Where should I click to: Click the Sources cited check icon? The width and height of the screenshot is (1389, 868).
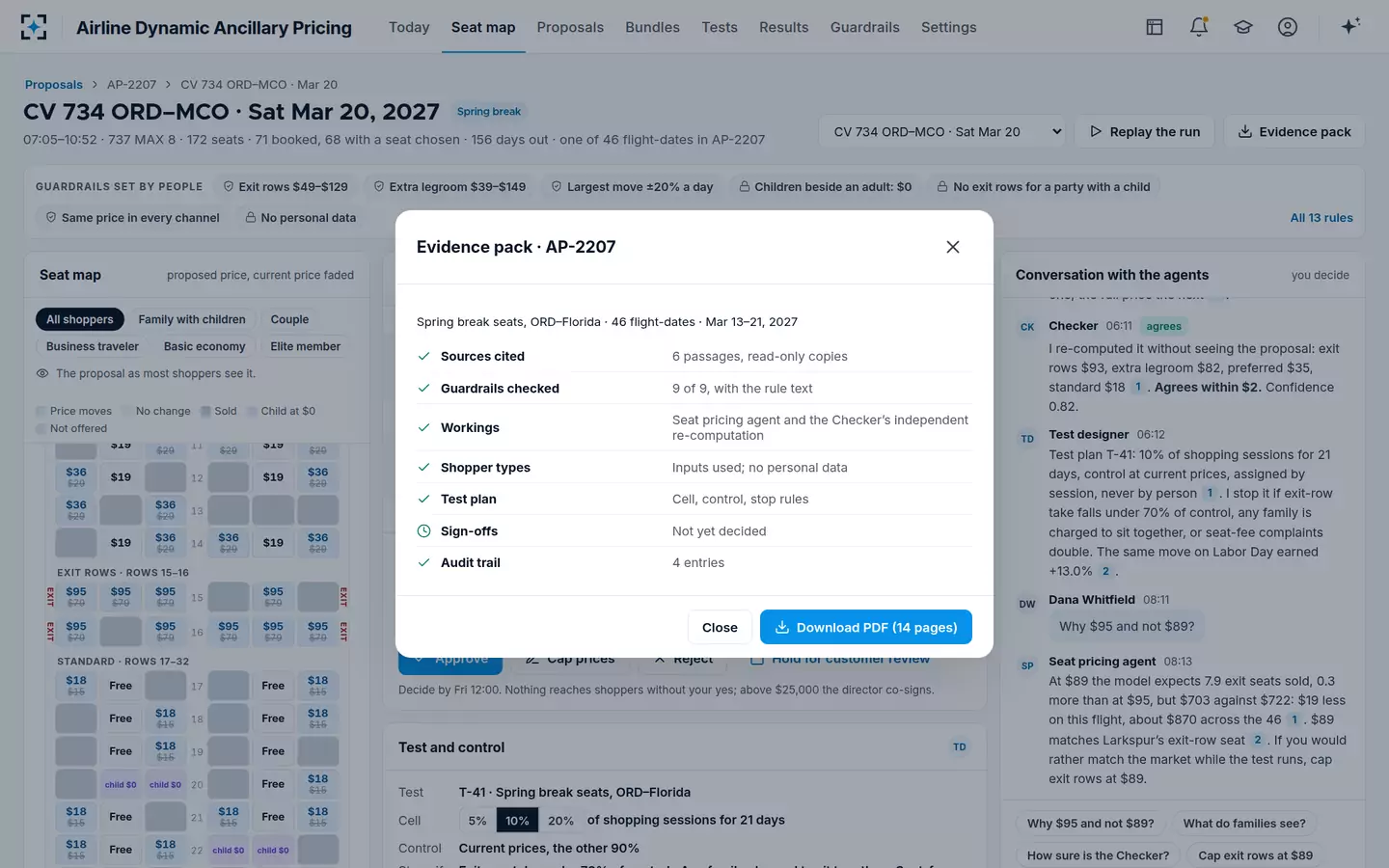[x=423, y=356]
